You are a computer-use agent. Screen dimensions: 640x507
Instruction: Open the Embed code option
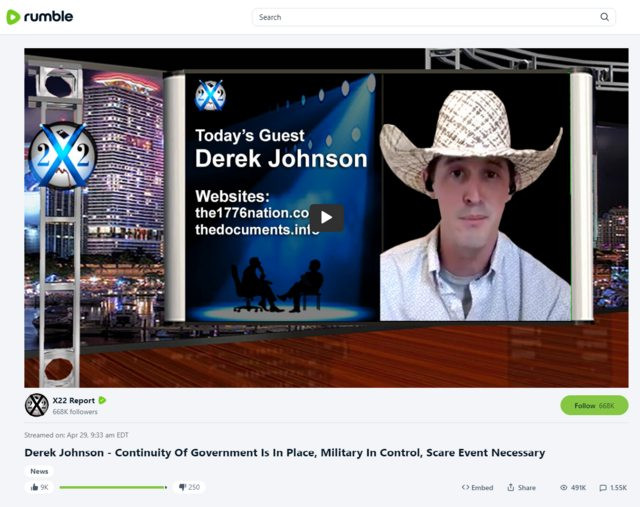[477, 487]
